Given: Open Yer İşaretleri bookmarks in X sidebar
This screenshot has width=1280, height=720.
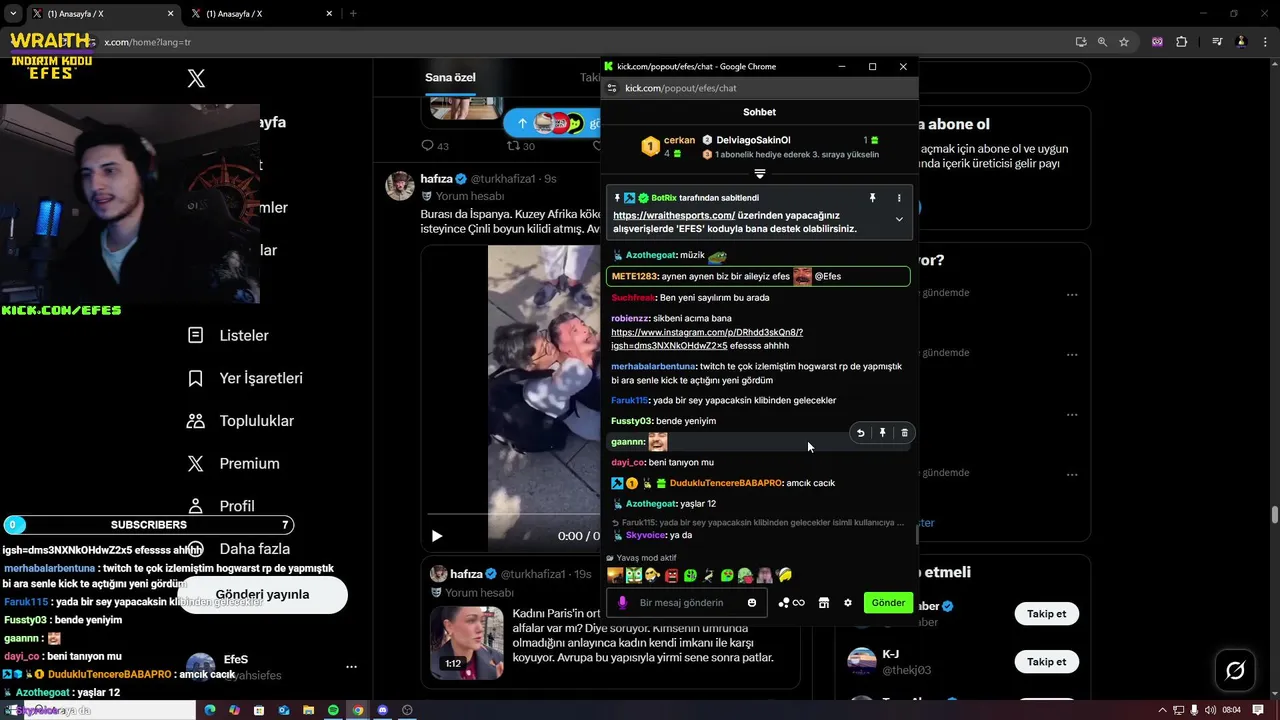Looking at the screenshot, I should [245, 378].
